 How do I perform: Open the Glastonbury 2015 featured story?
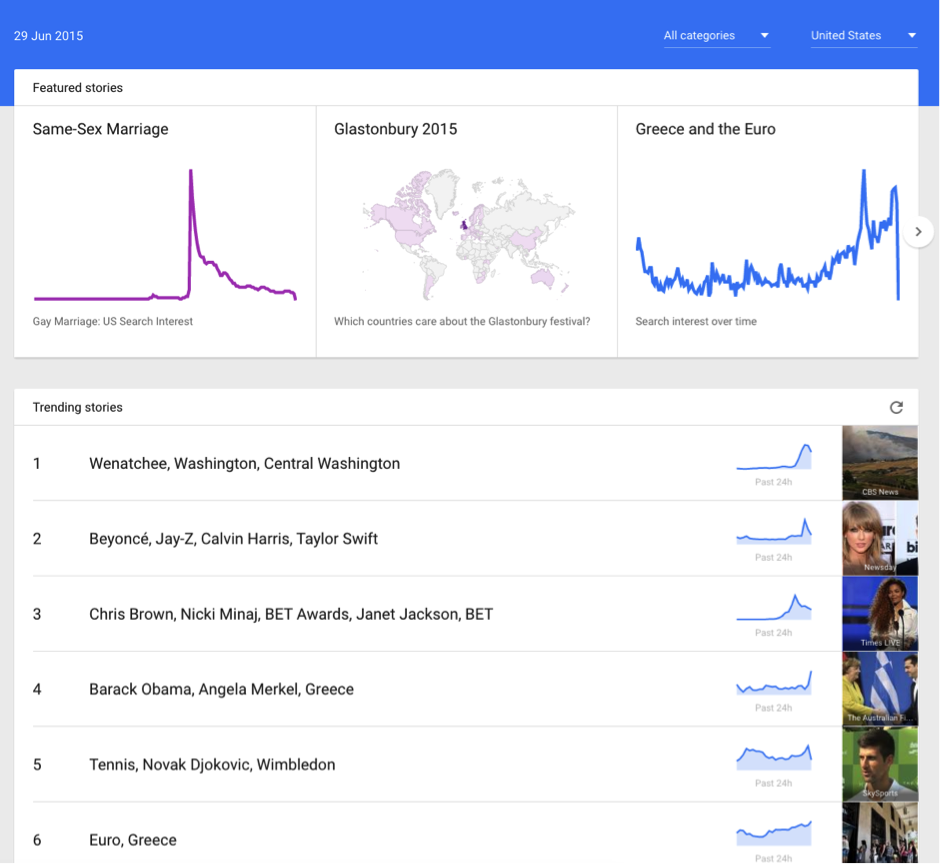pyautogui.click(x=395, y=129)
